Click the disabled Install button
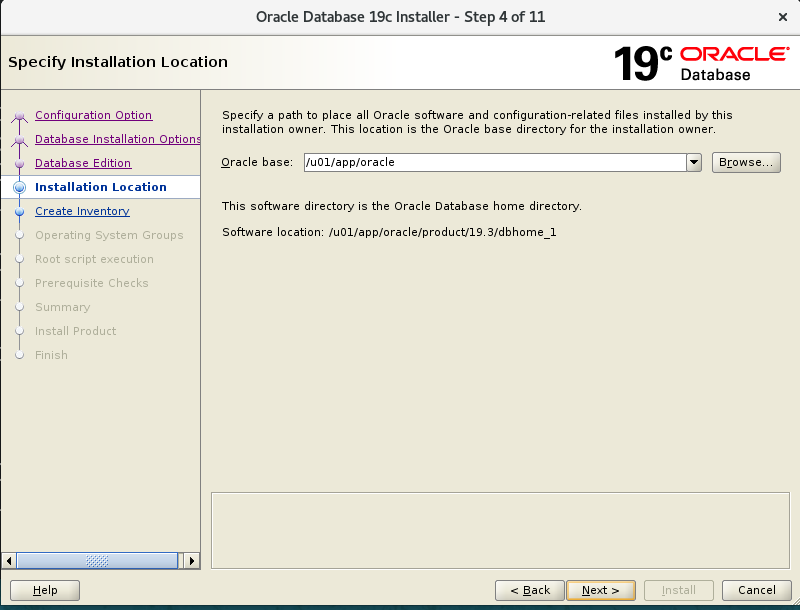This screenshot has height=610, width=800. [679, 591]
